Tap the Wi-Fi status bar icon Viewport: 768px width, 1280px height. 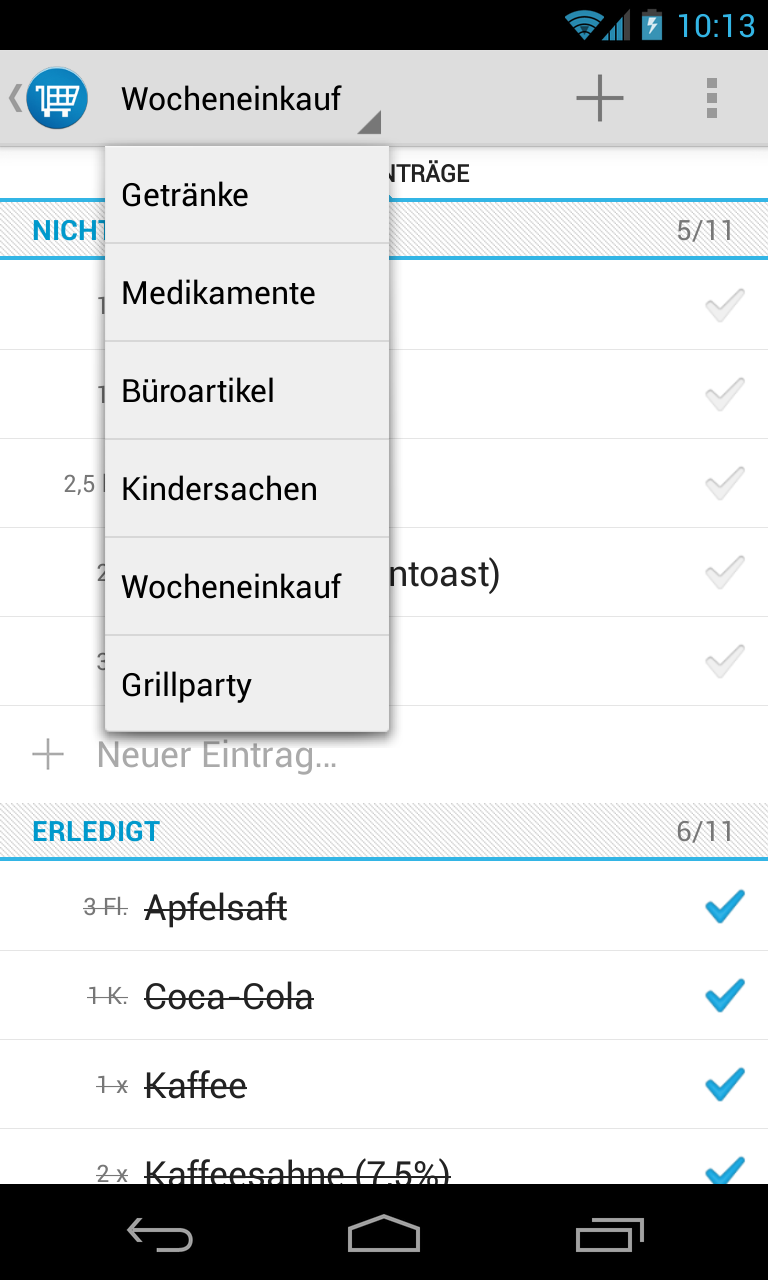click(583, 24)
